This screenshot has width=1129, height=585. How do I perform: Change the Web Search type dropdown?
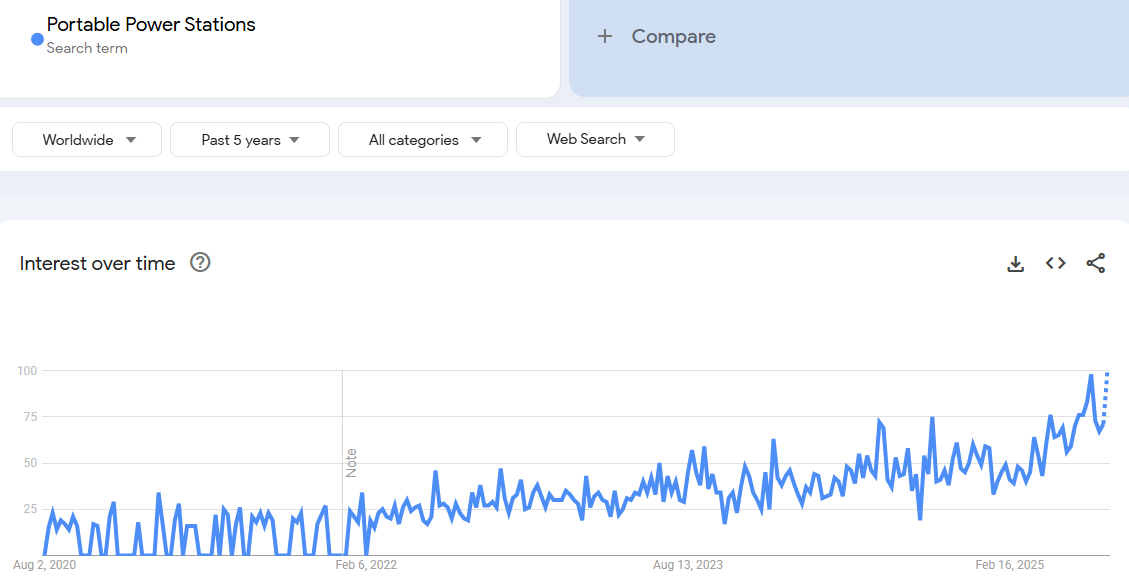tap(595, 140)
